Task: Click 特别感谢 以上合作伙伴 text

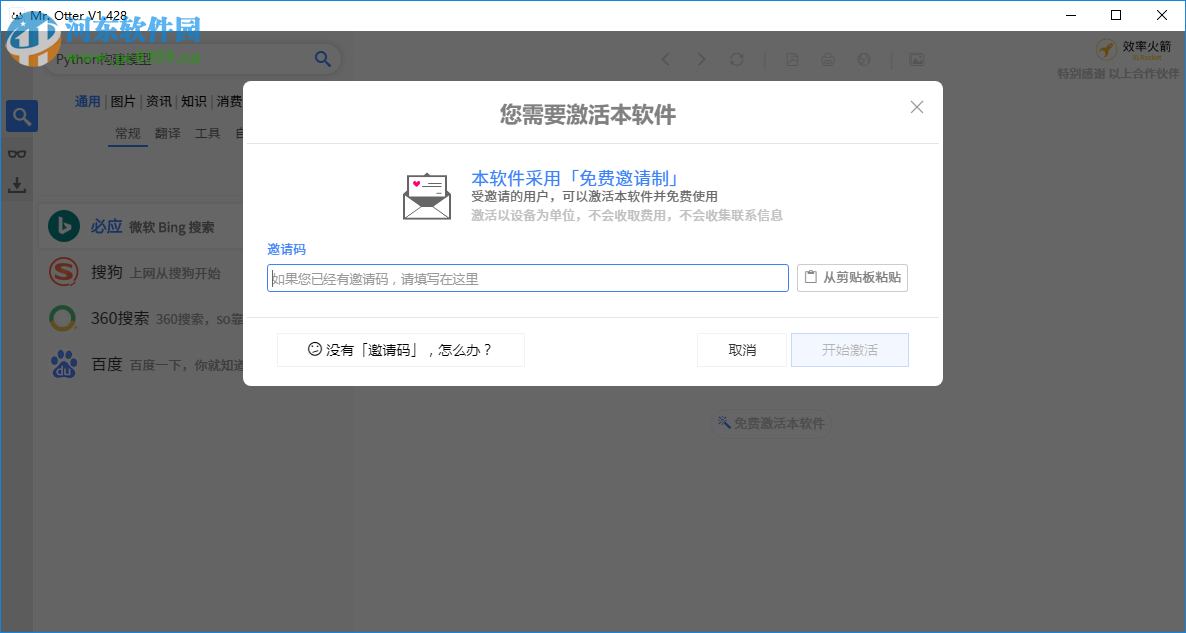Action: pos(1118,73)
